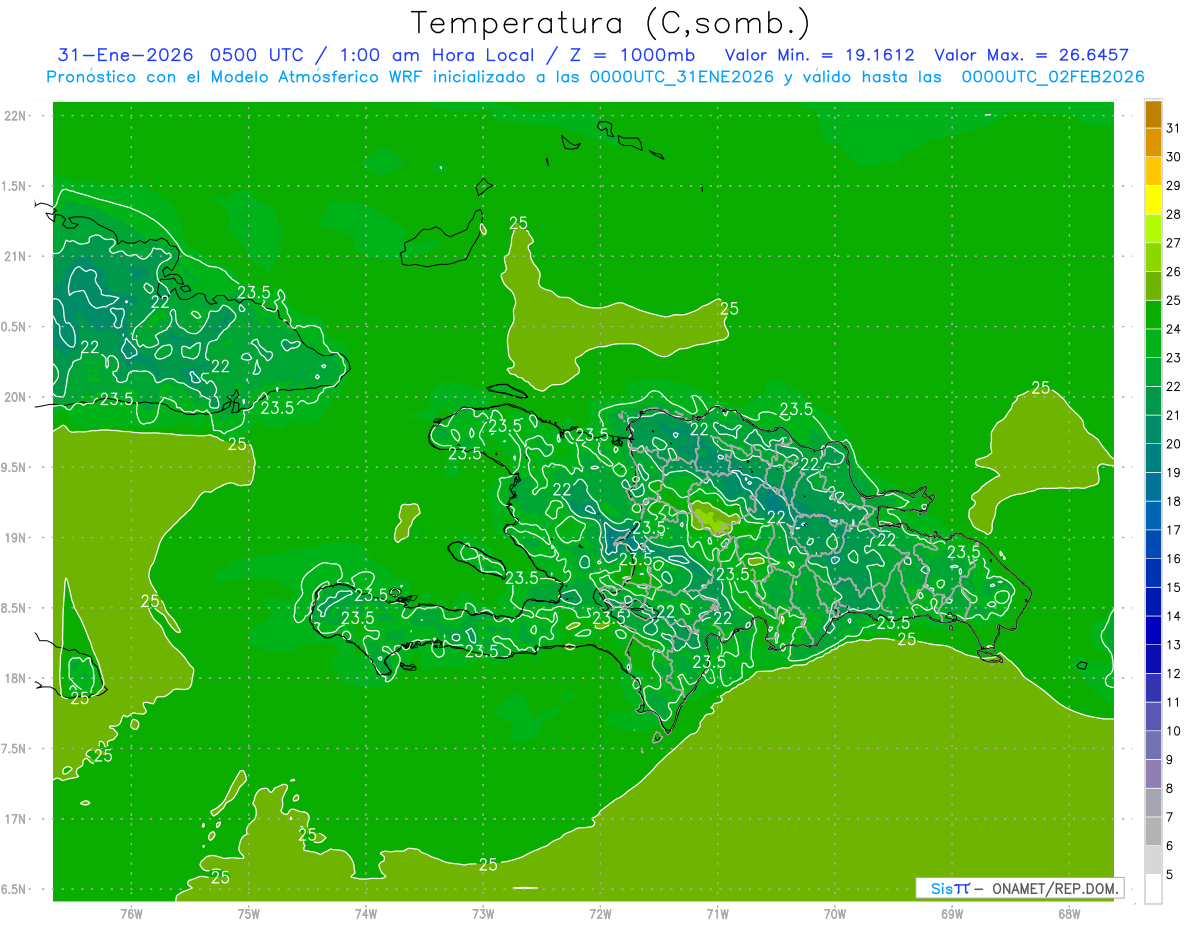Click color scale label '30'
The width and height of the screenshot is (1200, 927).
click(1174, 157)
